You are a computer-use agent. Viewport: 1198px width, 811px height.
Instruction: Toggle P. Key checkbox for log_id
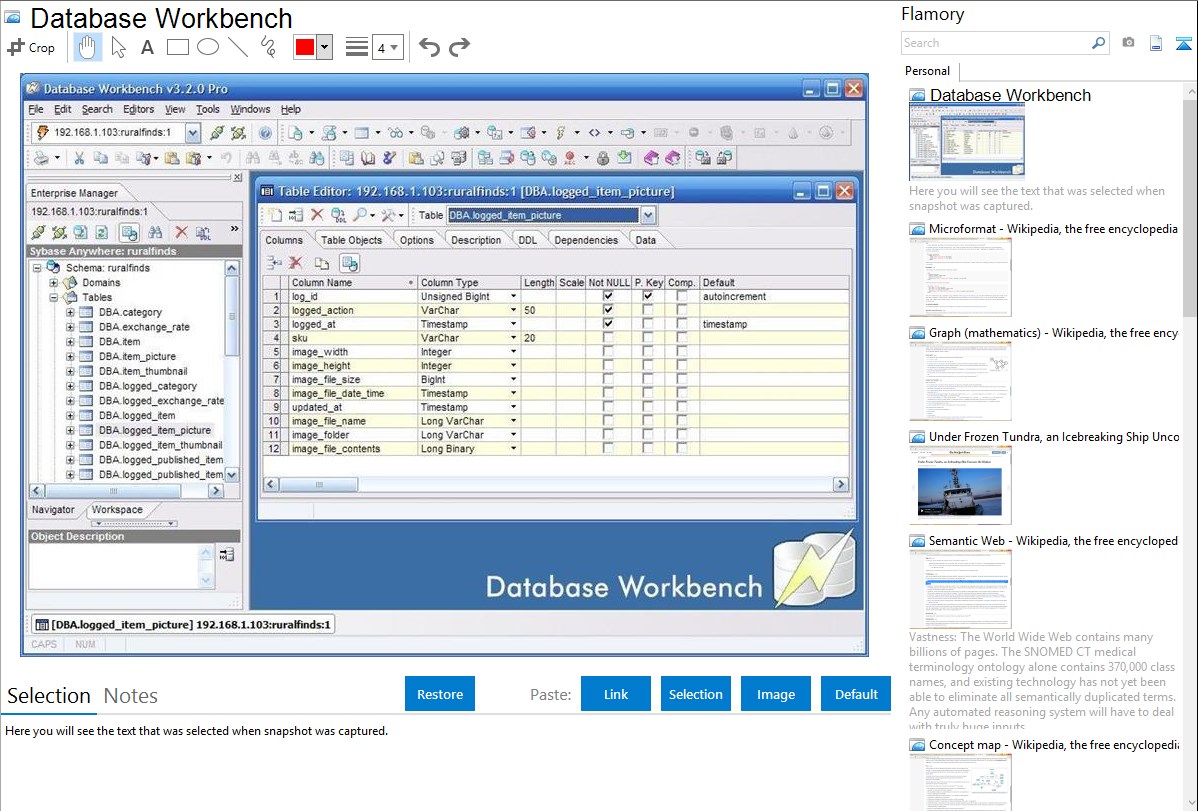pos(648,297)
